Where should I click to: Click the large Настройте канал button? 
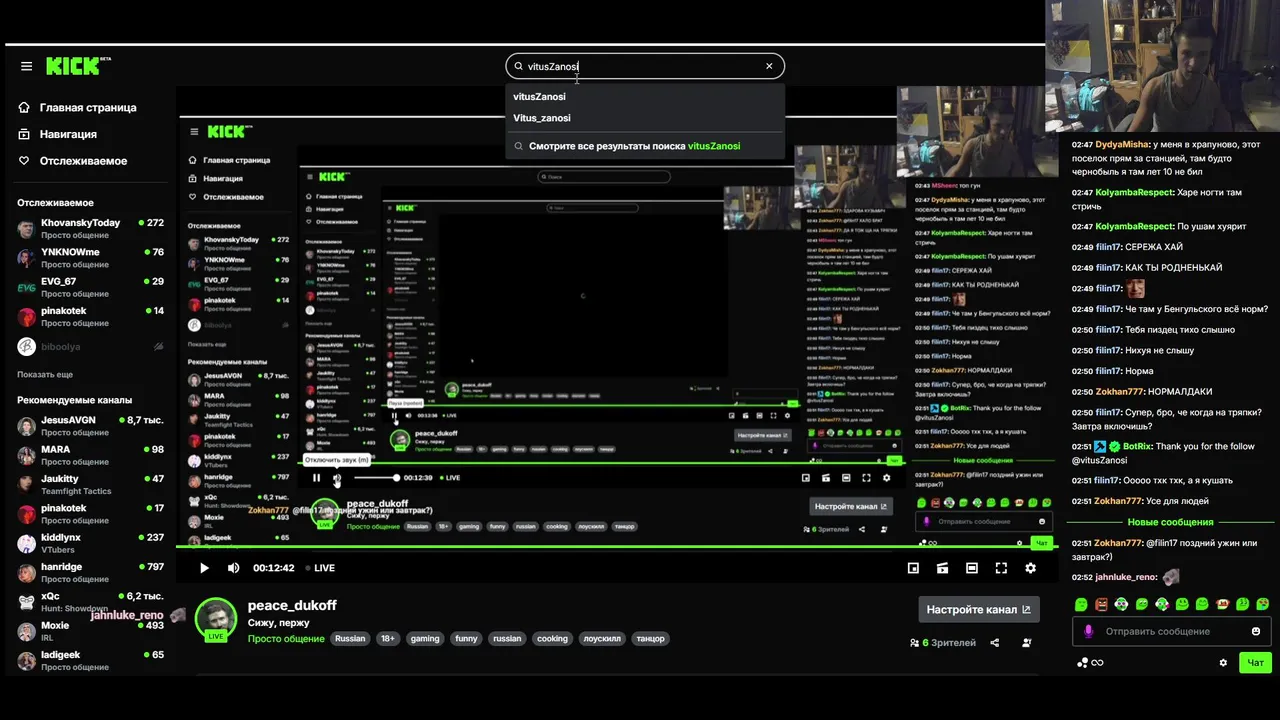coord(979,609)
